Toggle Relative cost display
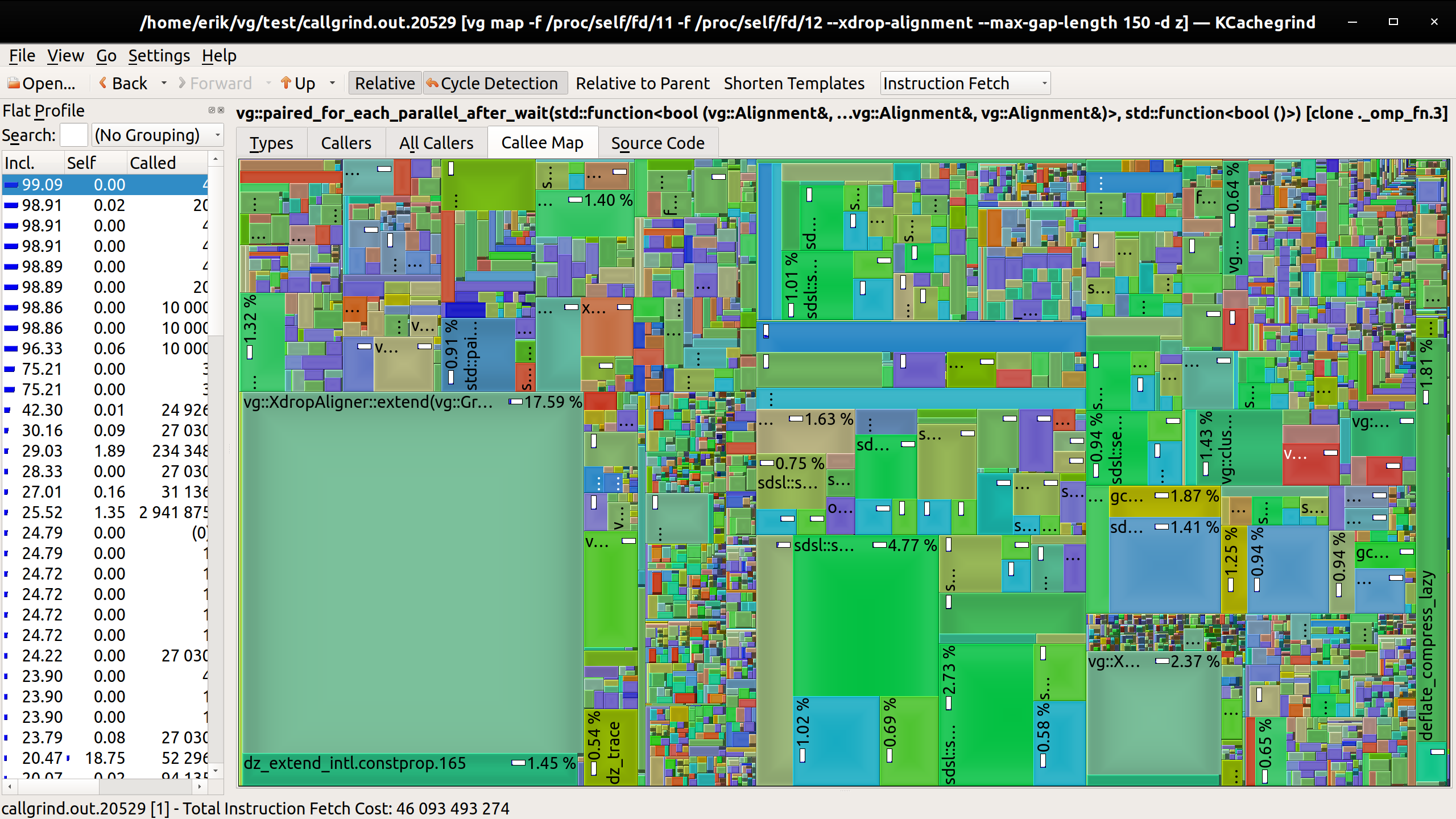Image resolution: width=1456 pixels, height=819 pixels. 384,83
